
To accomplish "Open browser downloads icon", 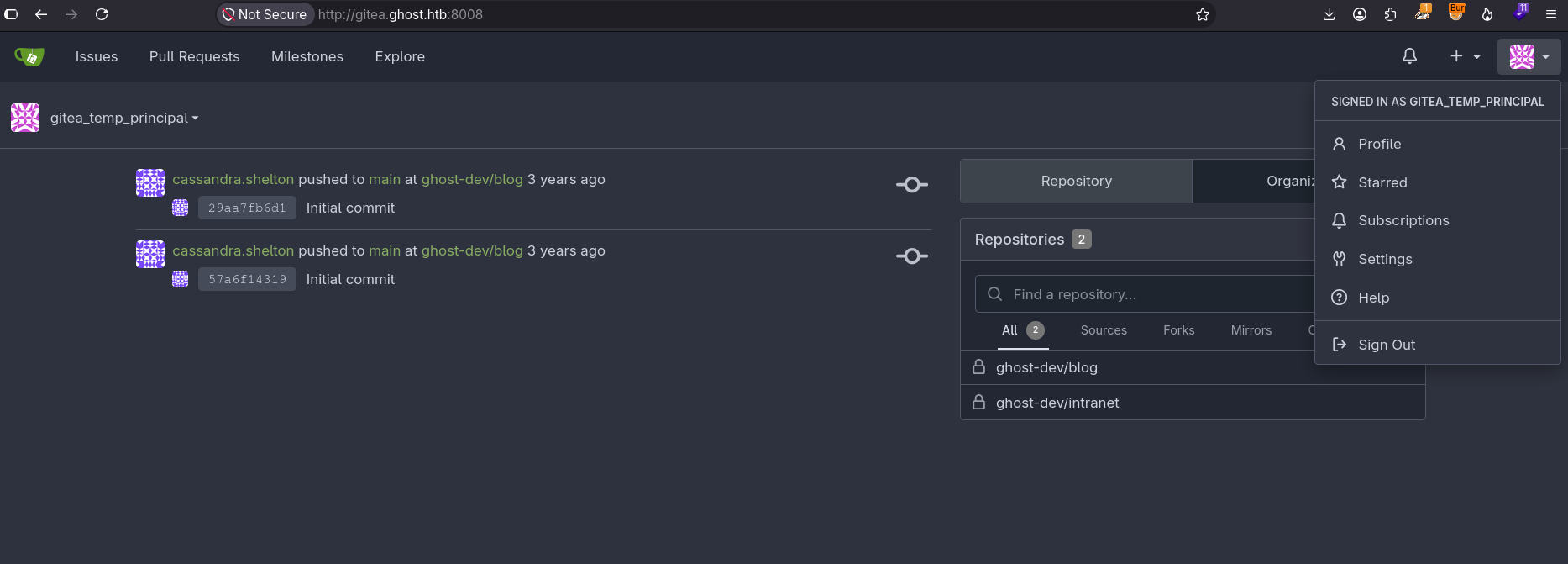I will coord(1329,14).
